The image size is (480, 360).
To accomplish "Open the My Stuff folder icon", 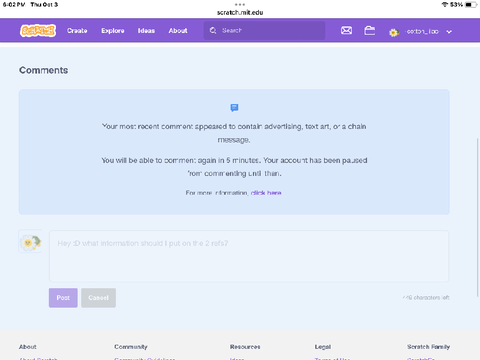I will [369, 31].
